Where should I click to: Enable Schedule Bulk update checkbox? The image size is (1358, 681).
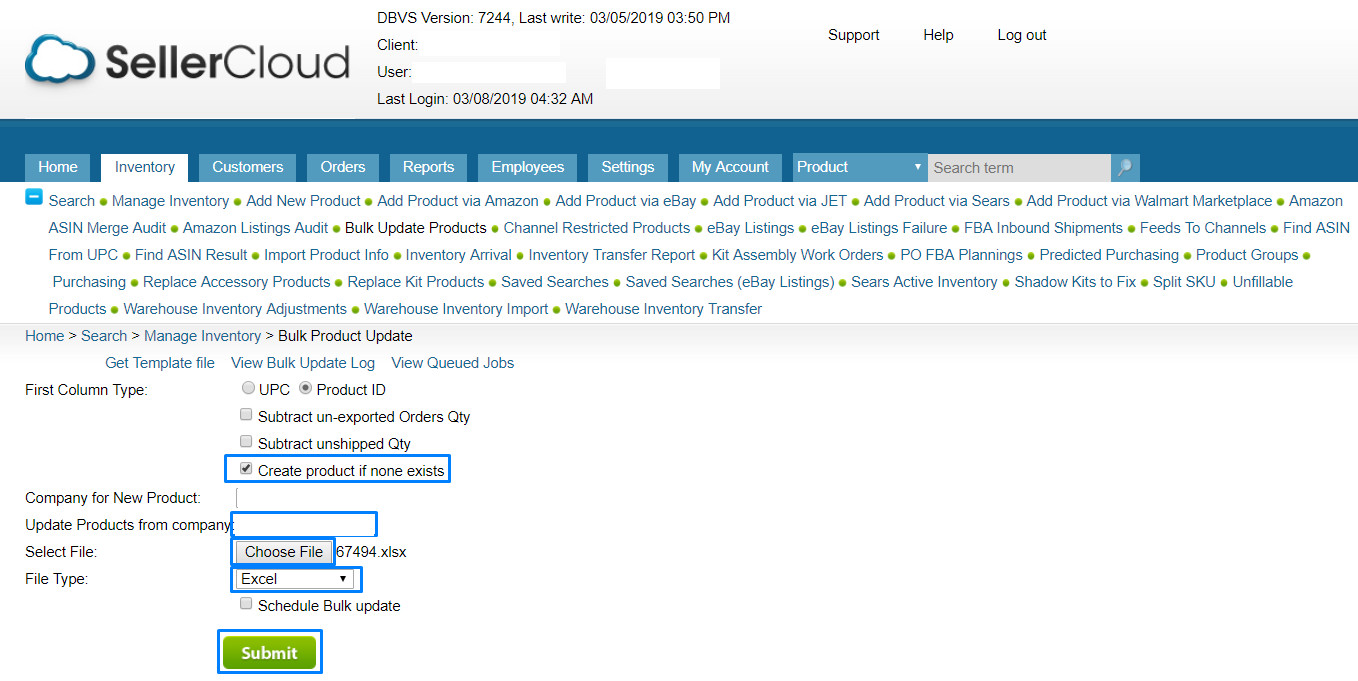(x=246, y=604)
